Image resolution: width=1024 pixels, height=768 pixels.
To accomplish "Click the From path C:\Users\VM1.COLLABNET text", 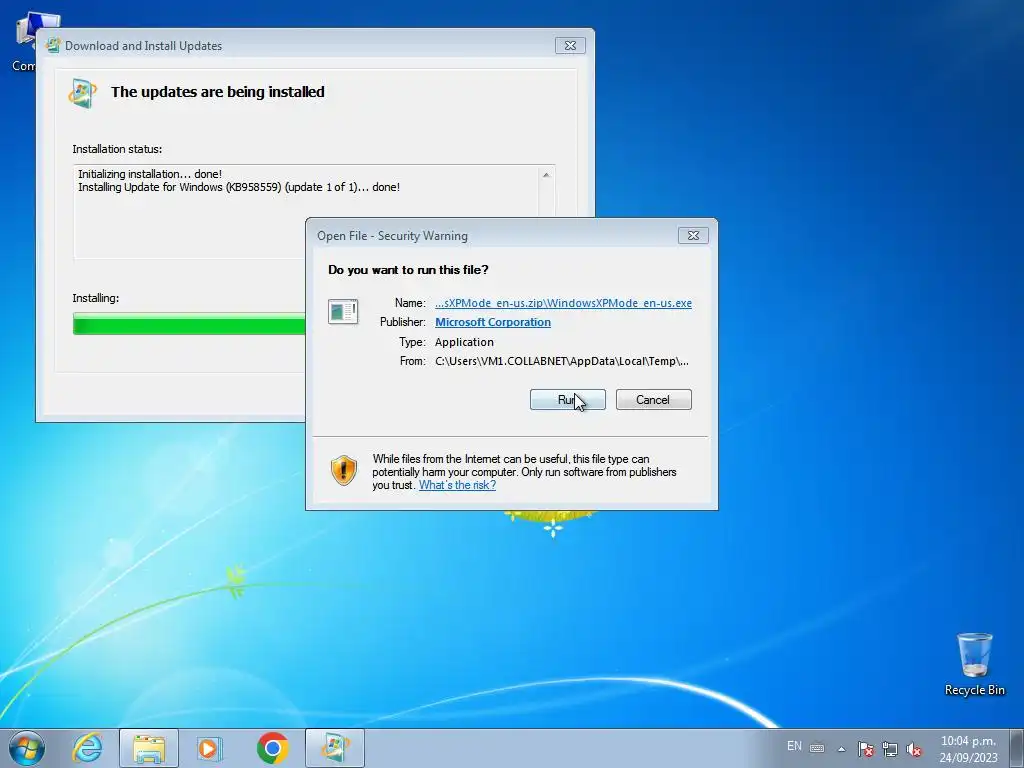I will pos(562,361).
